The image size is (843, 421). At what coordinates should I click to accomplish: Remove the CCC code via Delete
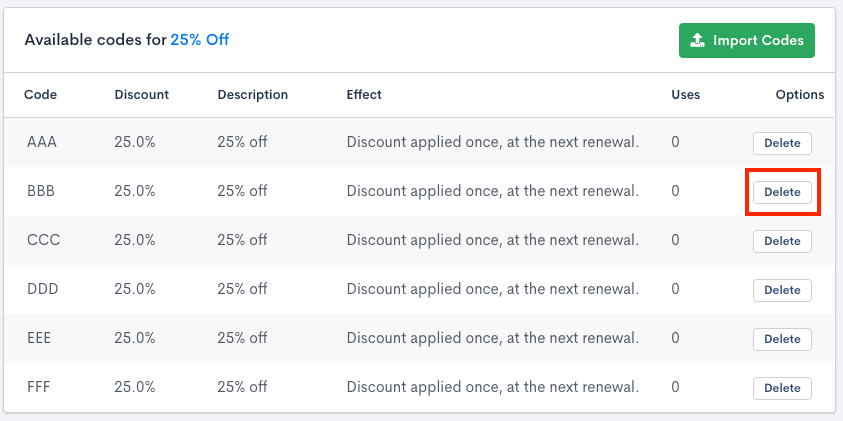coord(782,241)
